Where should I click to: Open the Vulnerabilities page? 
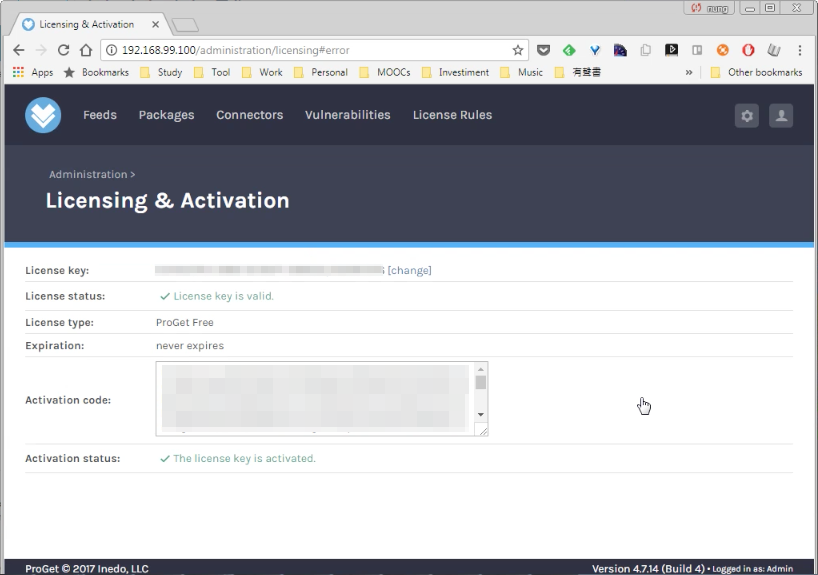point(347,115)
